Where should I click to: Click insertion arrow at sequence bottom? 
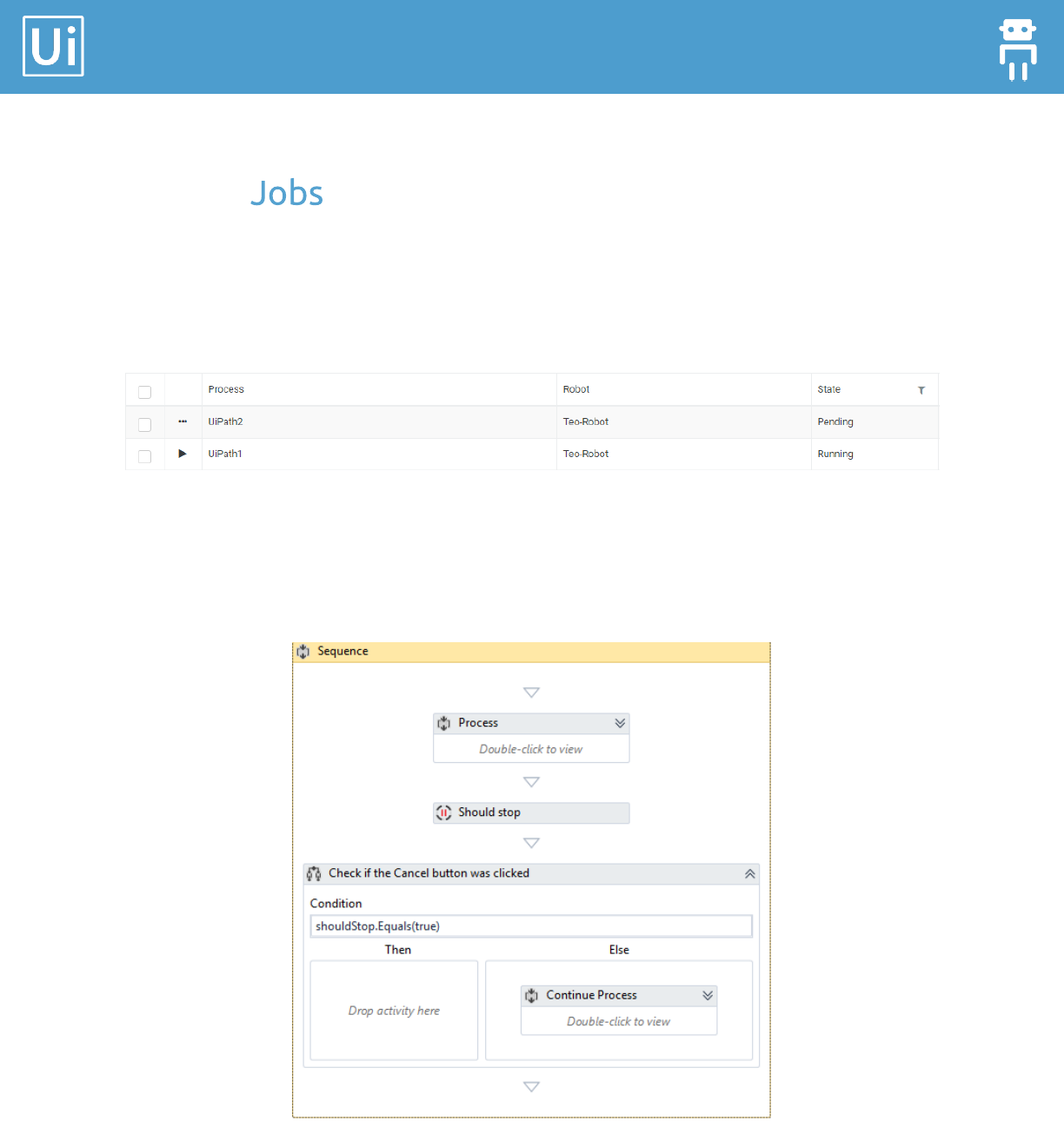point(531,1087)
